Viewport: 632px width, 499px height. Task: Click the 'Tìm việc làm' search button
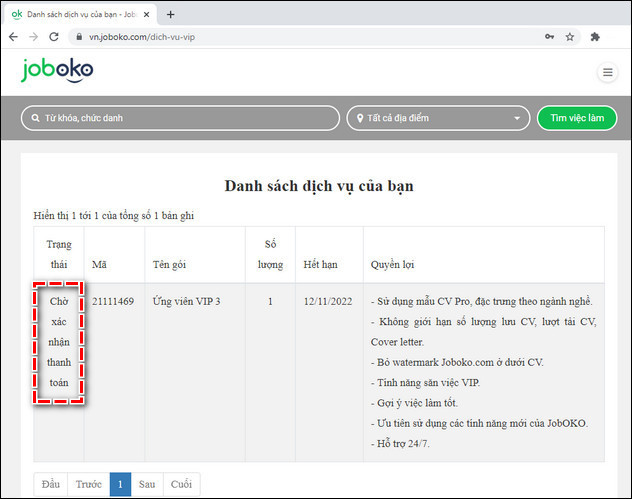tap(576, 118)
